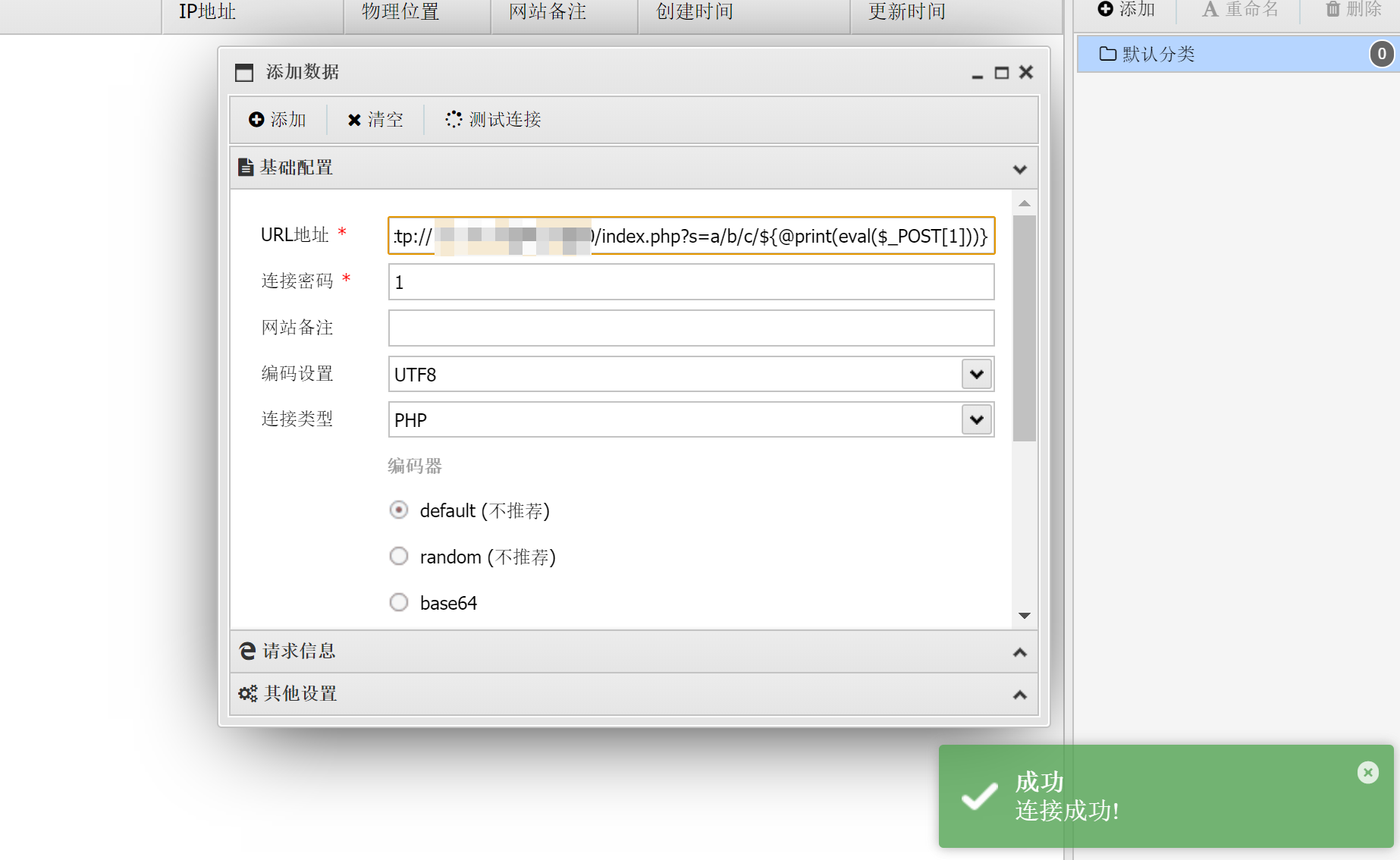Sort by the IP地址 column header

[x=253, y=13]
